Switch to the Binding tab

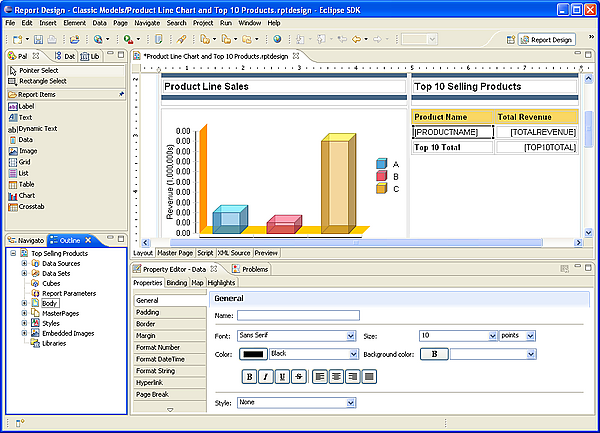pos(177,283)
